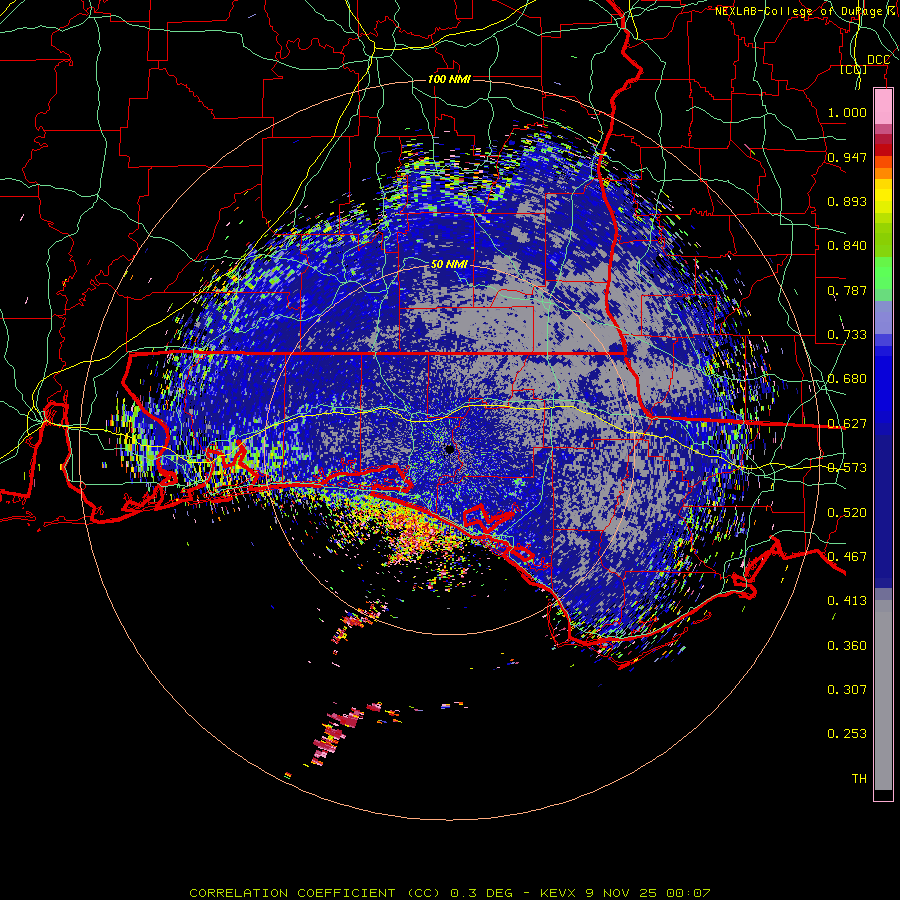Viewport: 900px width, 900px height.
Task: Click the 50 NMI range ring label
Action: tap(449, 265)
